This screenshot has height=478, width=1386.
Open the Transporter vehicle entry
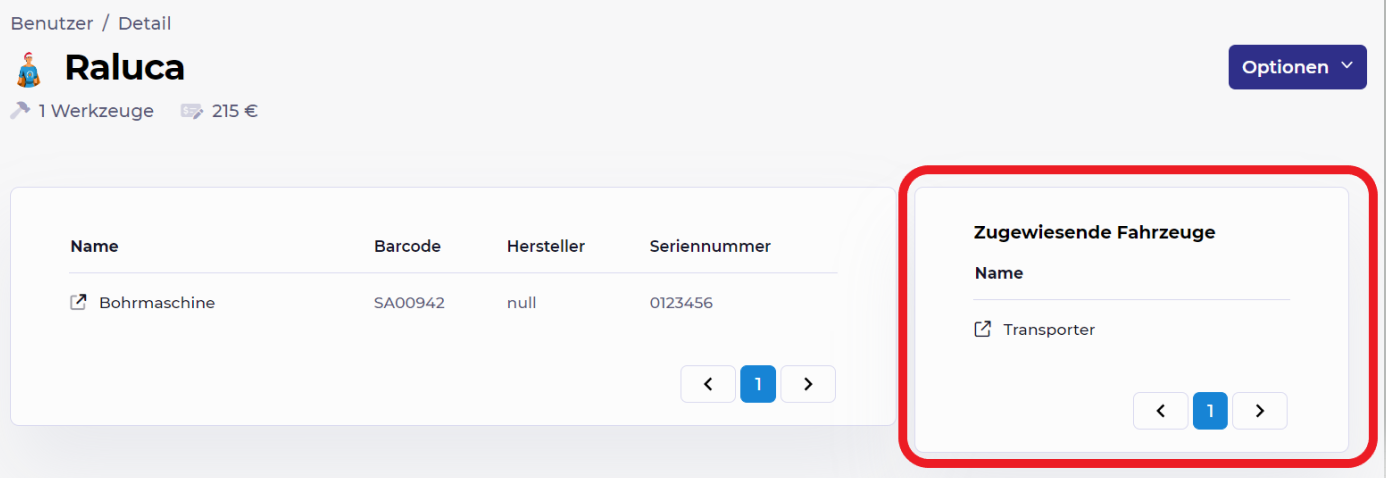click(x=1049, y=329)
